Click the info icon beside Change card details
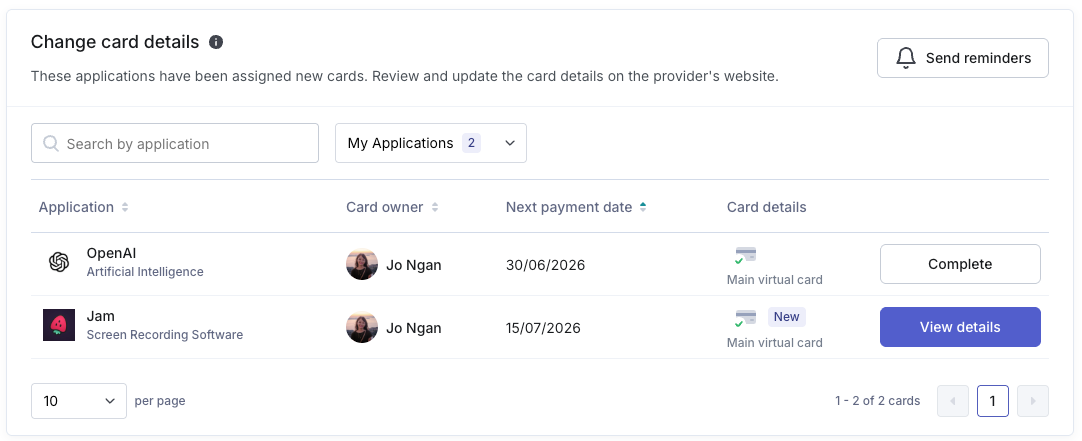The height and width of the screenshot is (441, 1082). click(216, 42)
